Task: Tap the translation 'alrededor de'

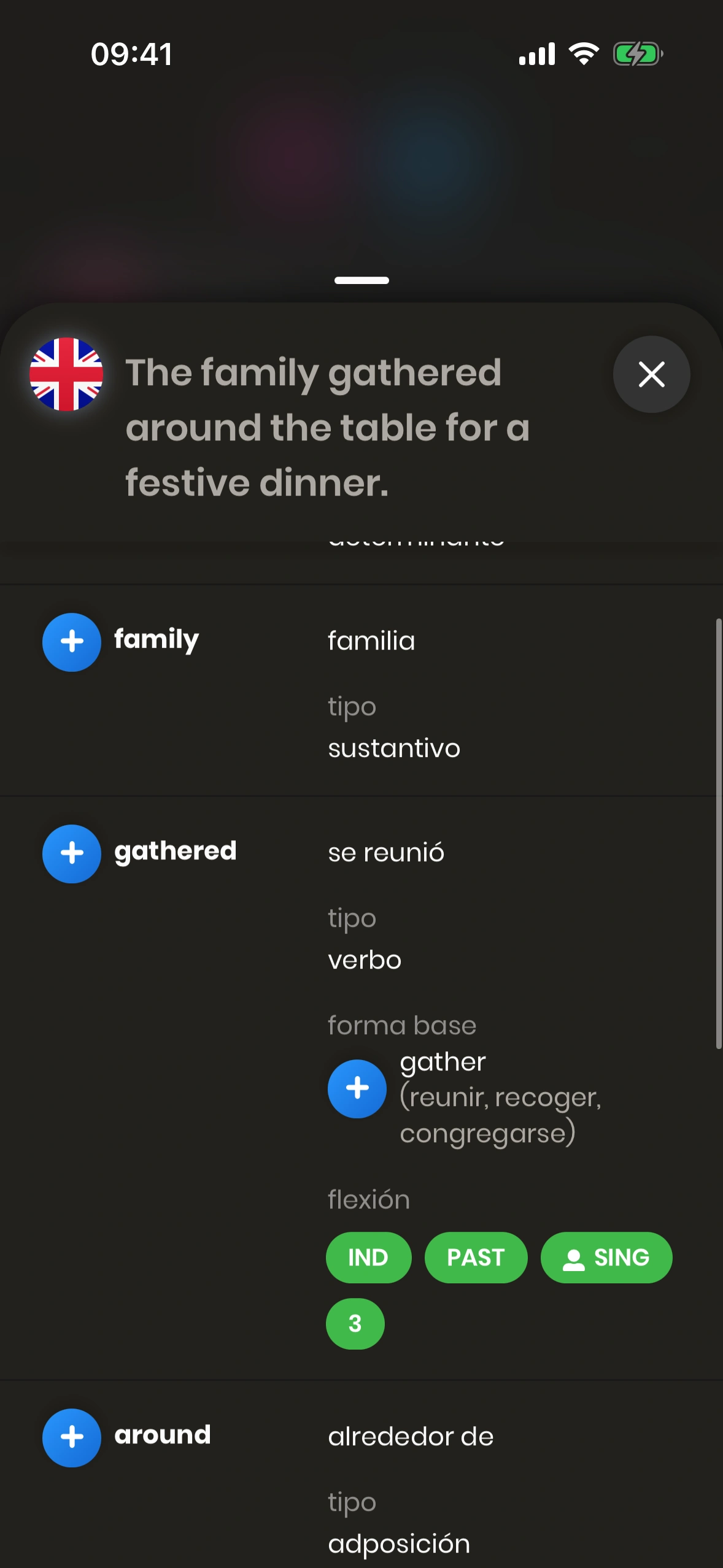Action: pos(411,1437)
